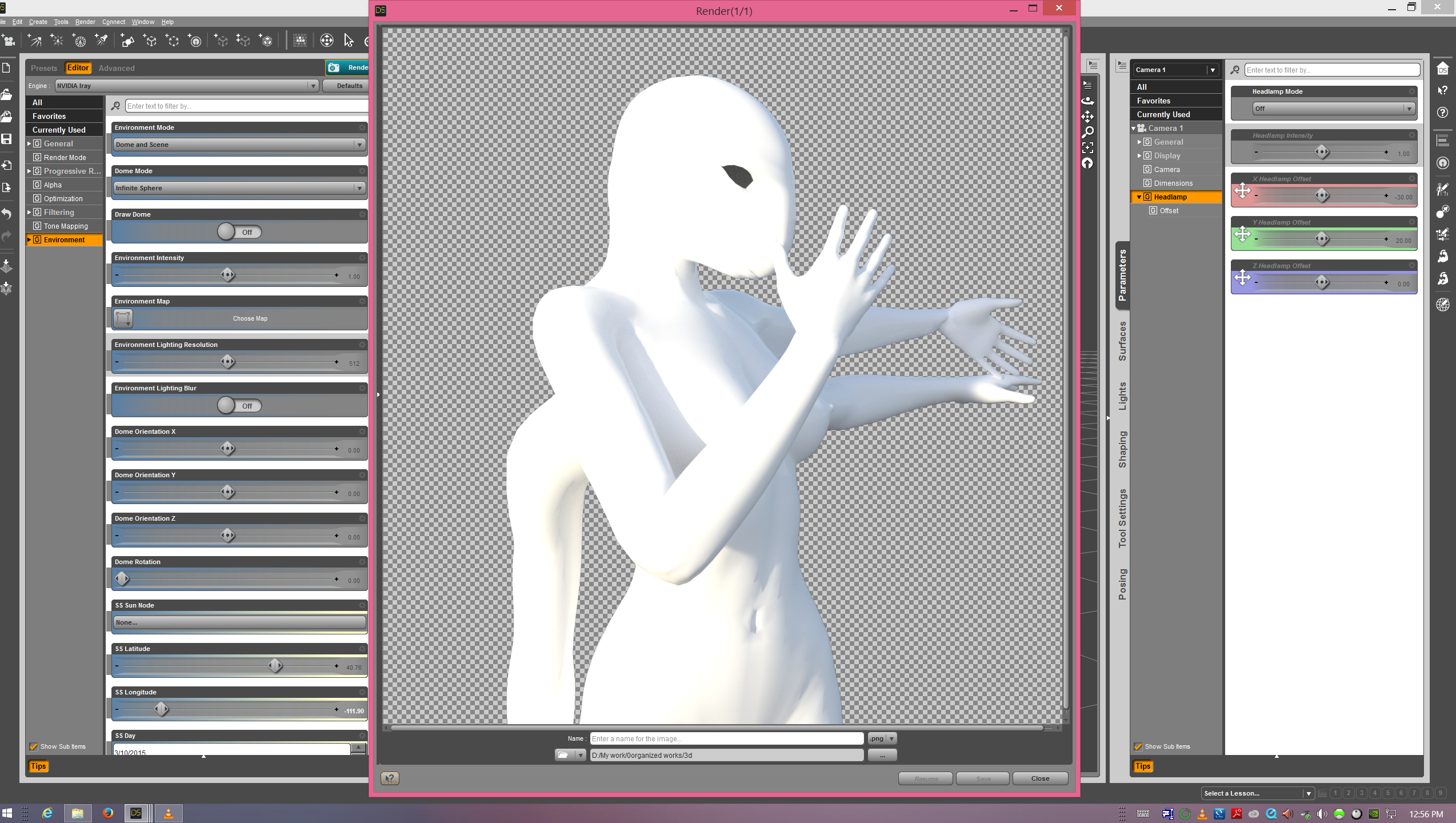Click the image name input field
The height and width of the screenshot is (823, 1456).
[726, 738]
